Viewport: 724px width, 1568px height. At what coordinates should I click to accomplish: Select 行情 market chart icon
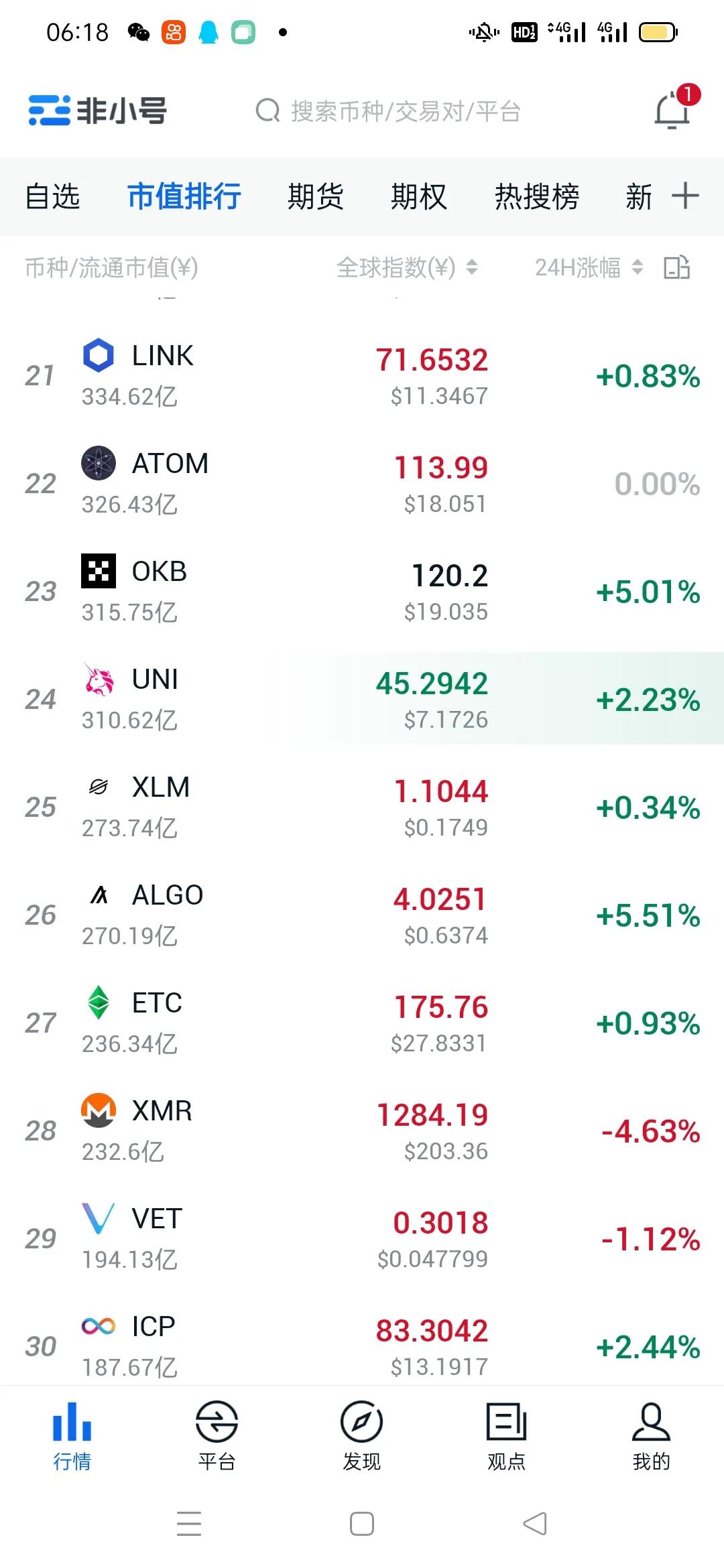coord(72,1421)
